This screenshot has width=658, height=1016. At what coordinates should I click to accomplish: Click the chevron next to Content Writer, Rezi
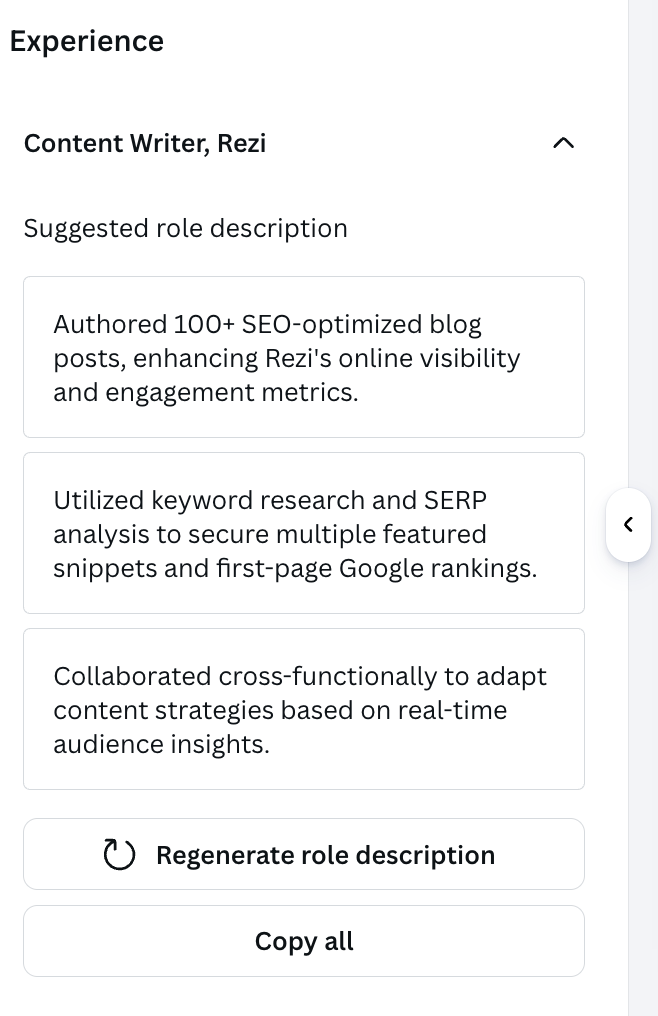click(563, 143)
